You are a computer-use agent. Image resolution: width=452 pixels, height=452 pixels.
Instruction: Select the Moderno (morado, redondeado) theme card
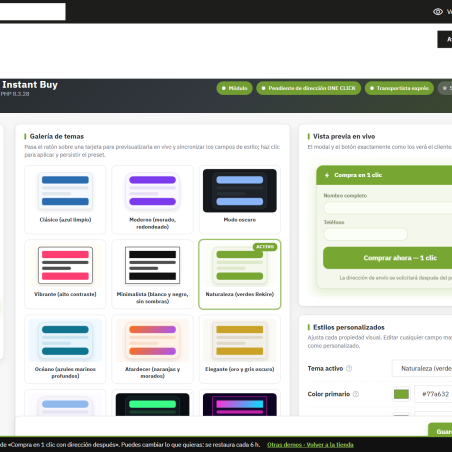152,199
